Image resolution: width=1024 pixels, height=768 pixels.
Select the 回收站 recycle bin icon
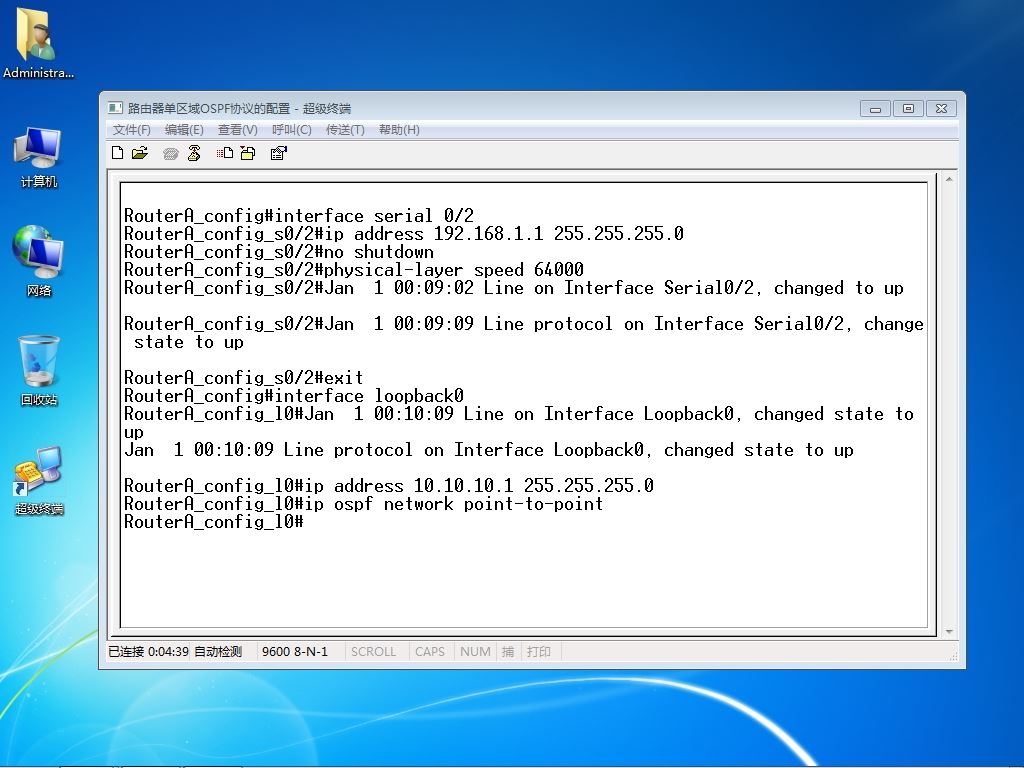[39, 370]
